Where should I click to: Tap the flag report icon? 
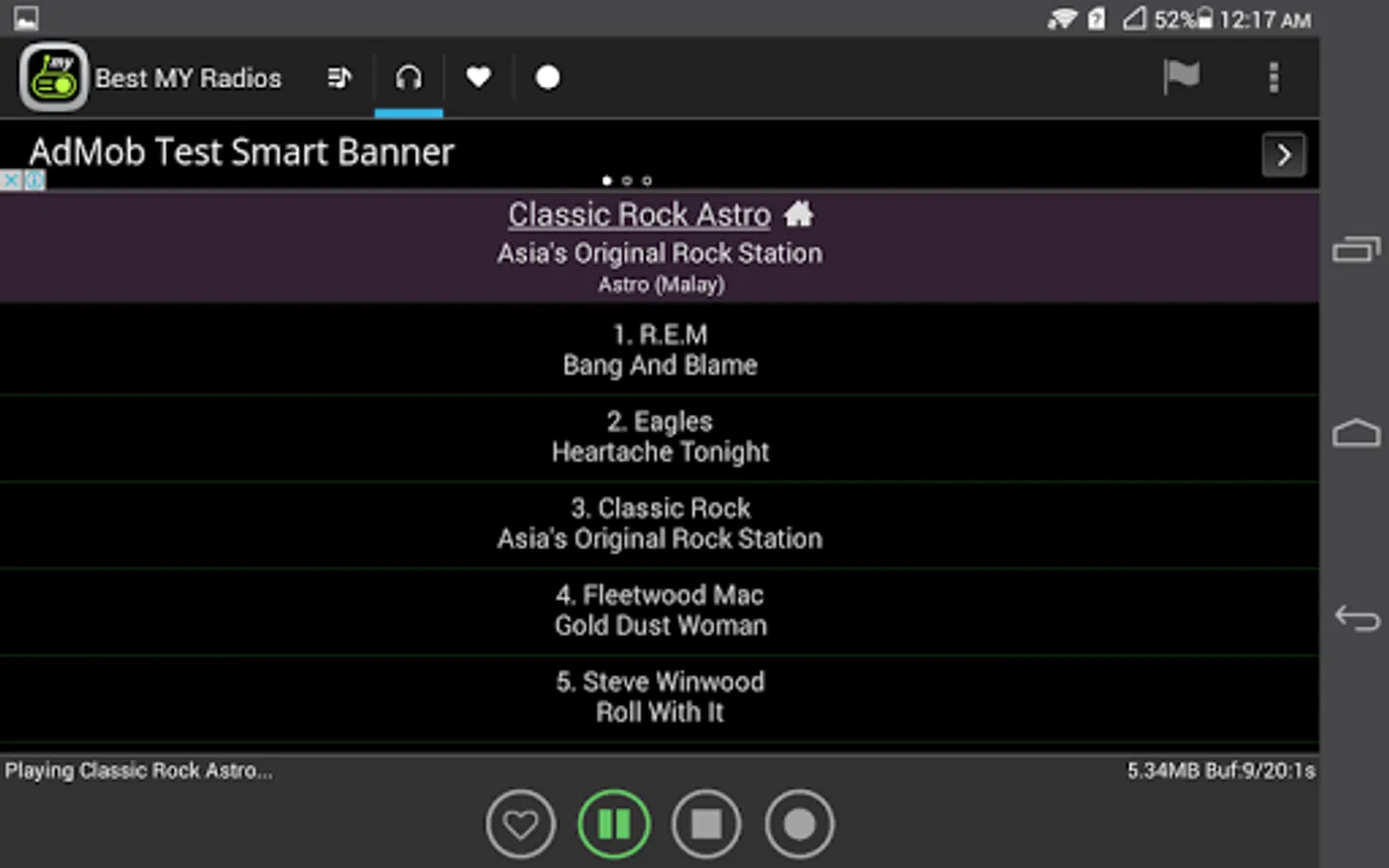(x=1181, y=77)
